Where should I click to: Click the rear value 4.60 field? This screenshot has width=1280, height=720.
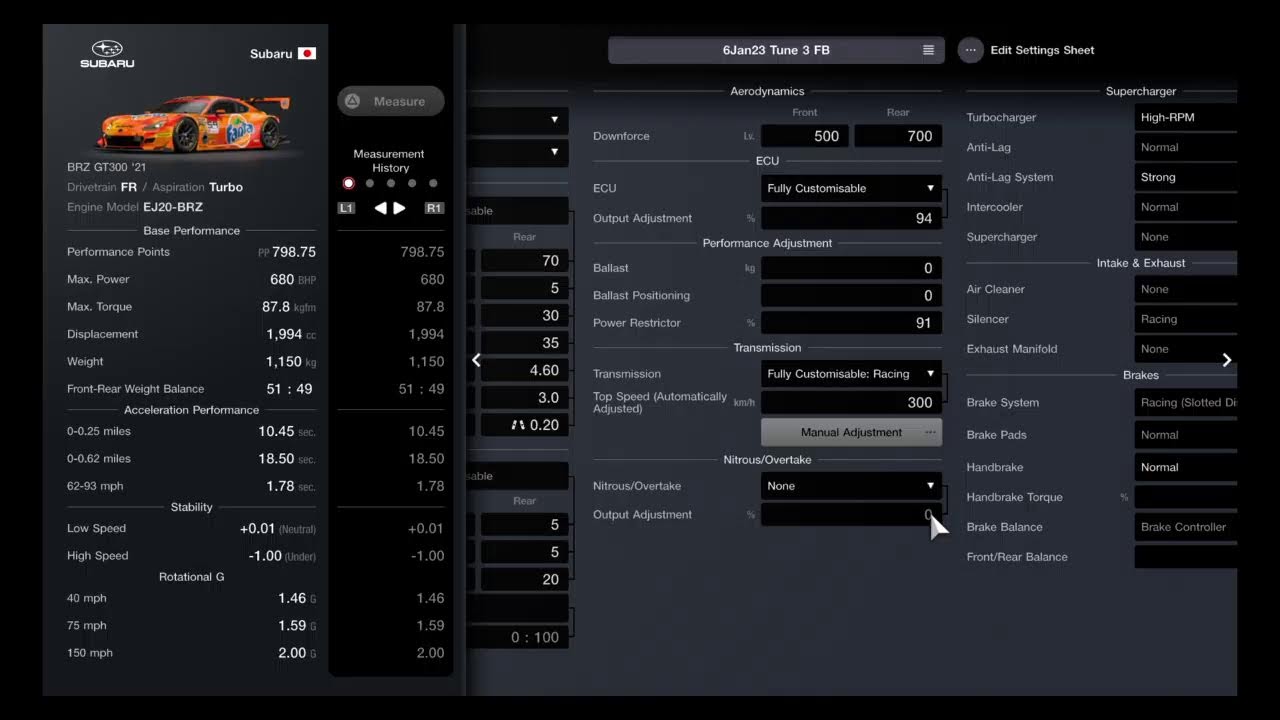[524, 370]
